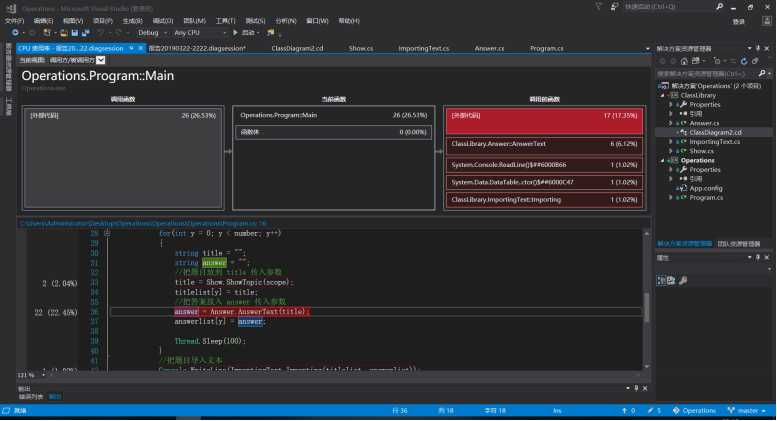Open the Debug menu in the menu bar

coord(163,21)
